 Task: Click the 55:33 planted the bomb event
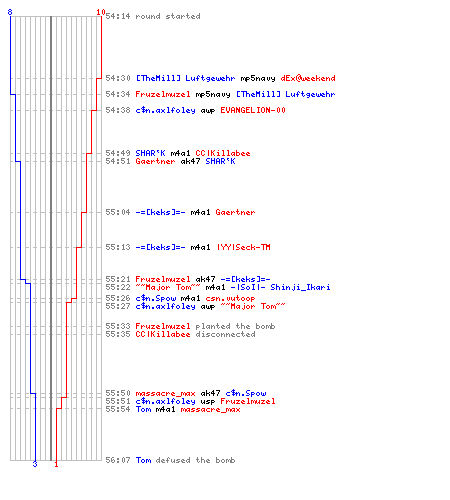[x=190, y=326]
